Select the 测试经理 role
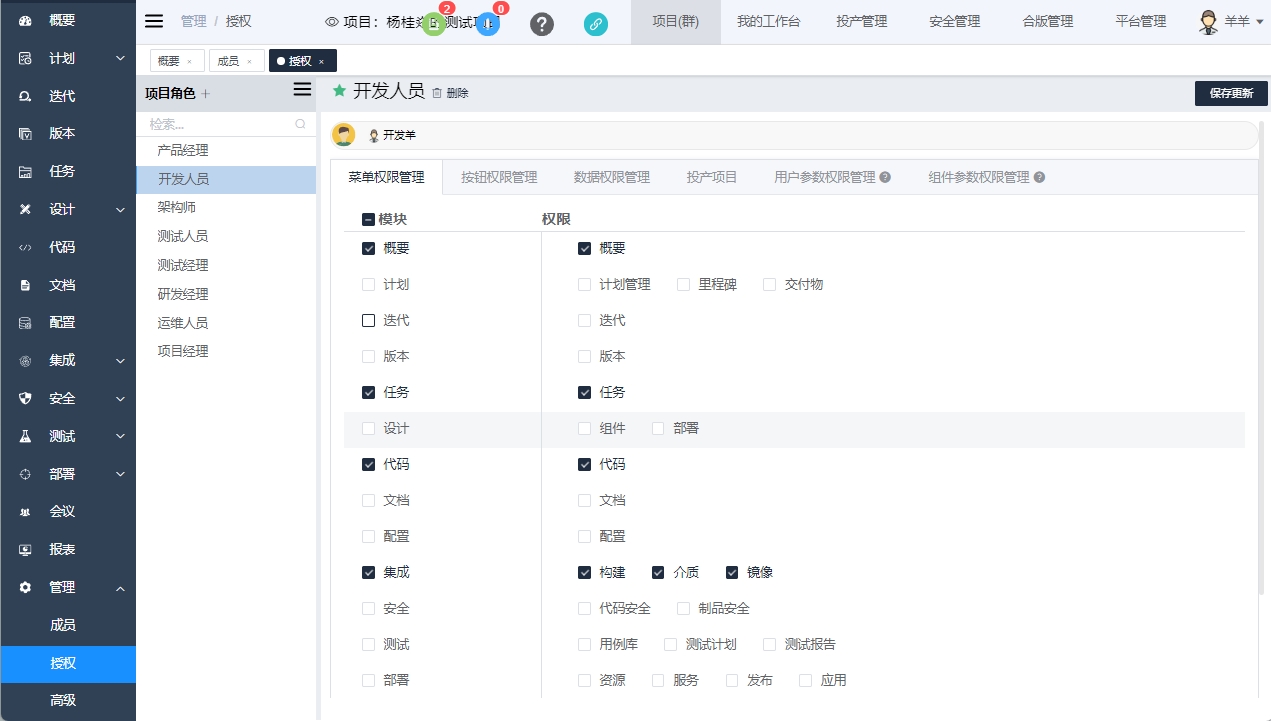 (183, 266)
